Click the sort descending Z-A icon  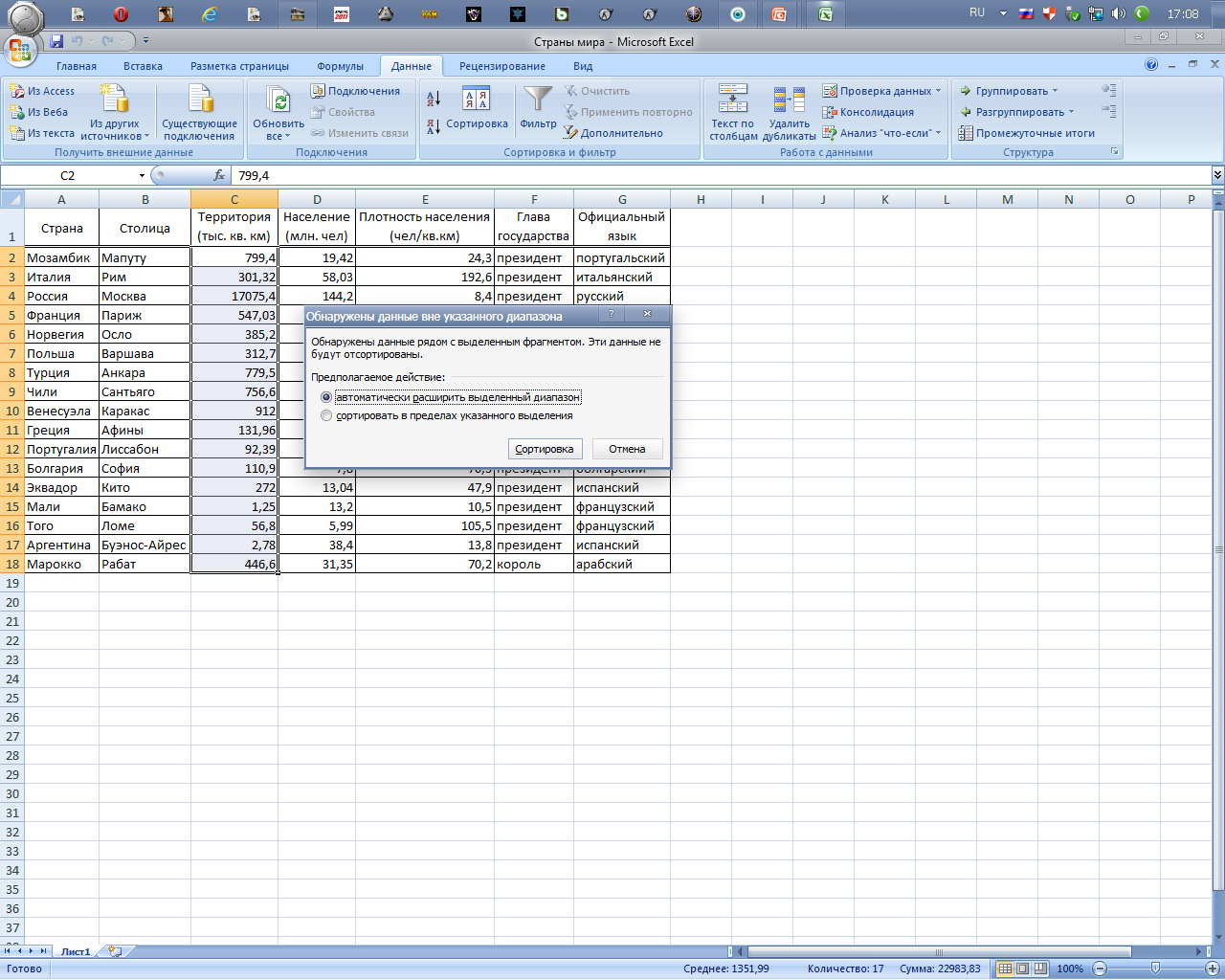433,124
